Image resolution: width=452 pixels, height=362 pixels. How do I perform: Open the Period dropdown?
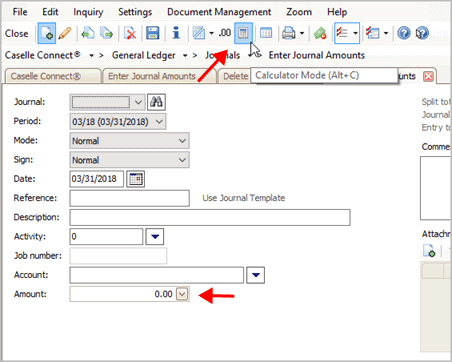pos(159,121)
